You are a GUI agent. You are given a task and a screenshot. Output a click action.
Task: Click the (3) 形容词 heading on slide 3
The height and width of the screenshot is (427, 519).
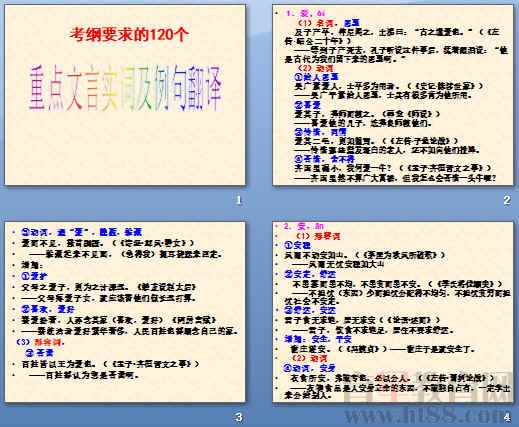41,342
